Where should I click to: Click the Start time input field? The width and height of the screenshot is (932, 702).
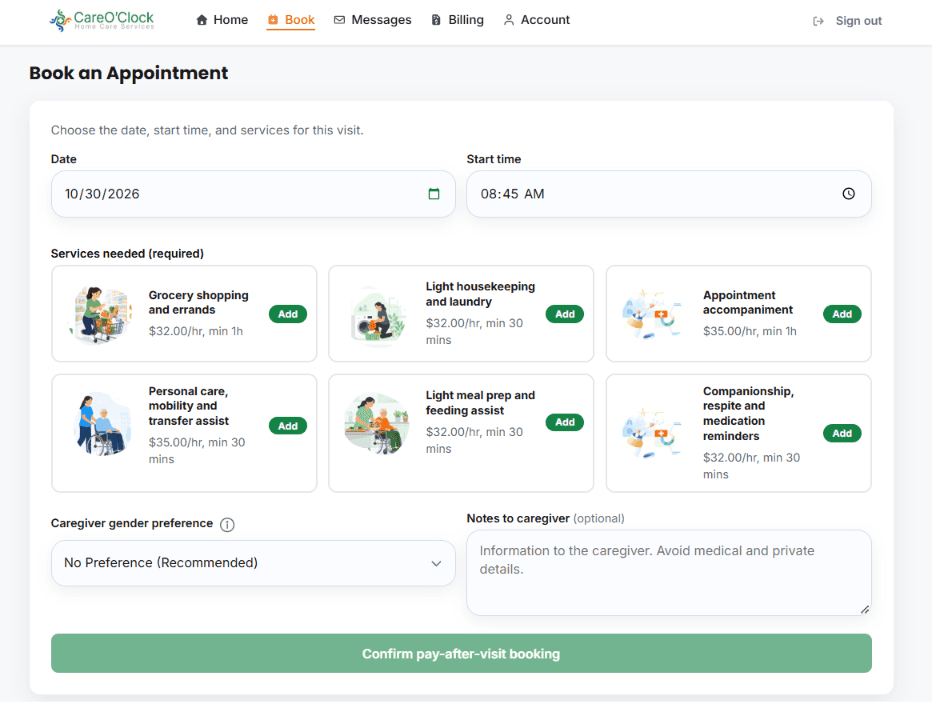pos(669,194)
